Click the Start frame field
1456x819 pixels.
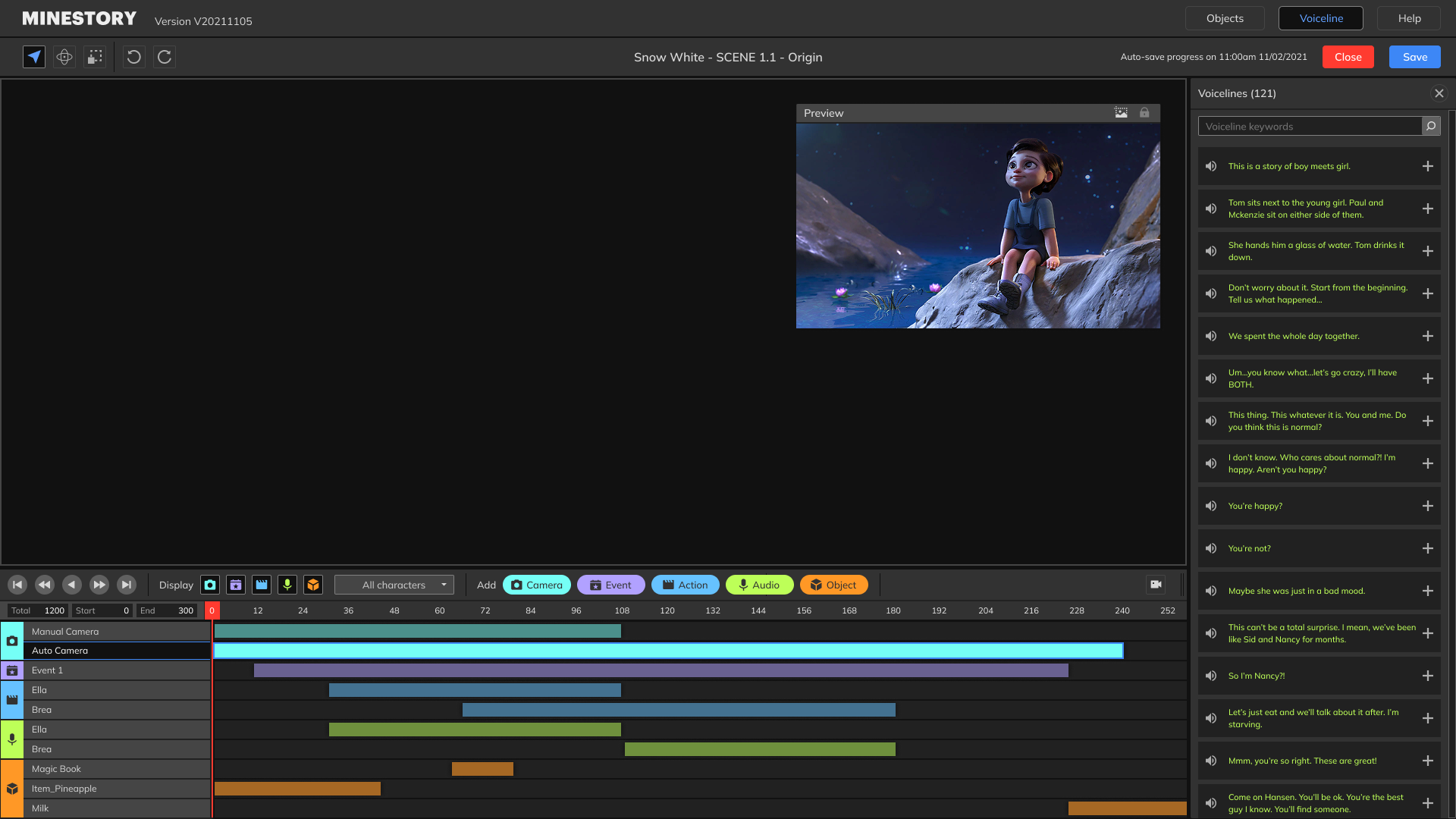pyautogui.click(x=102, y=610)
